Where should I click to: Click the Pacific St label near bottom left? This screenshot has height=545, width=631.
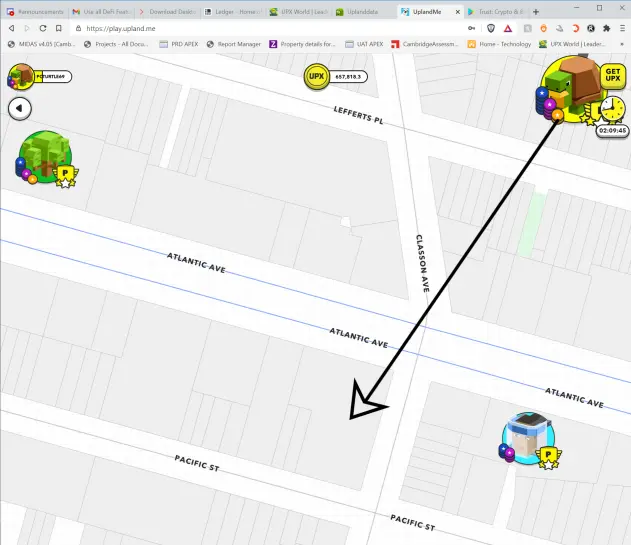tap(197, 463)
